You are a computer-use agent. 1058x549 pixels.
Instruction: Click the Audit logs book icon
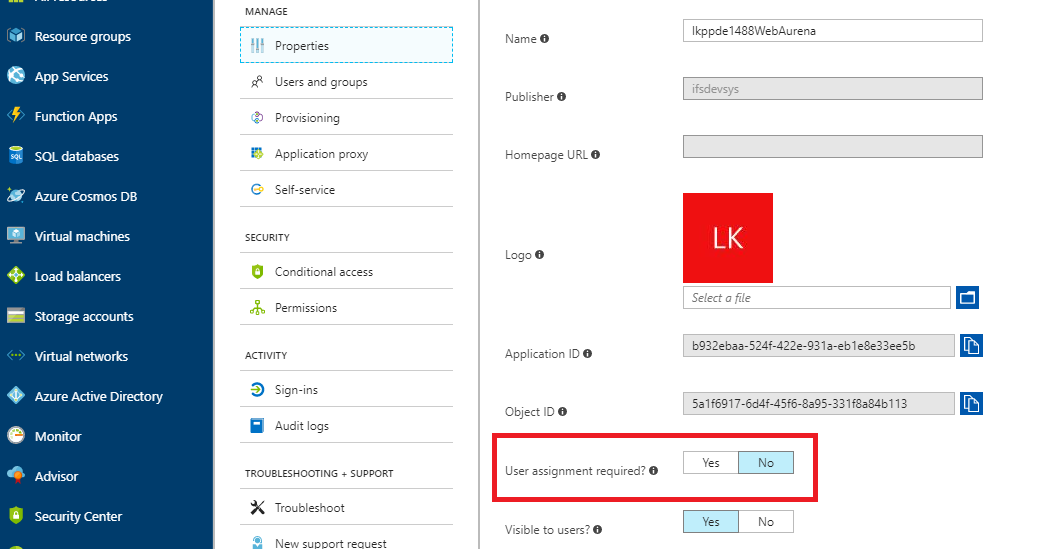click(257, 426)
